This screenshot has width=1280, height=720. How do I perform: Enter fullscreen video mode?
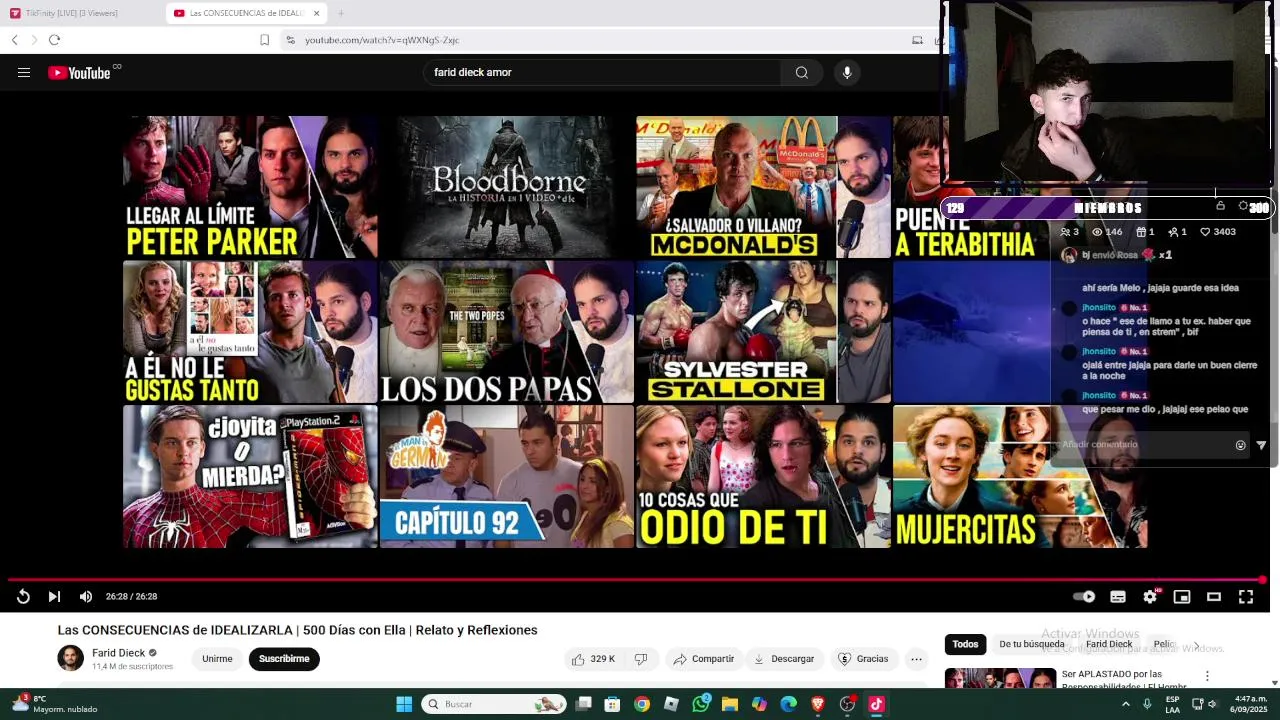1246,597
